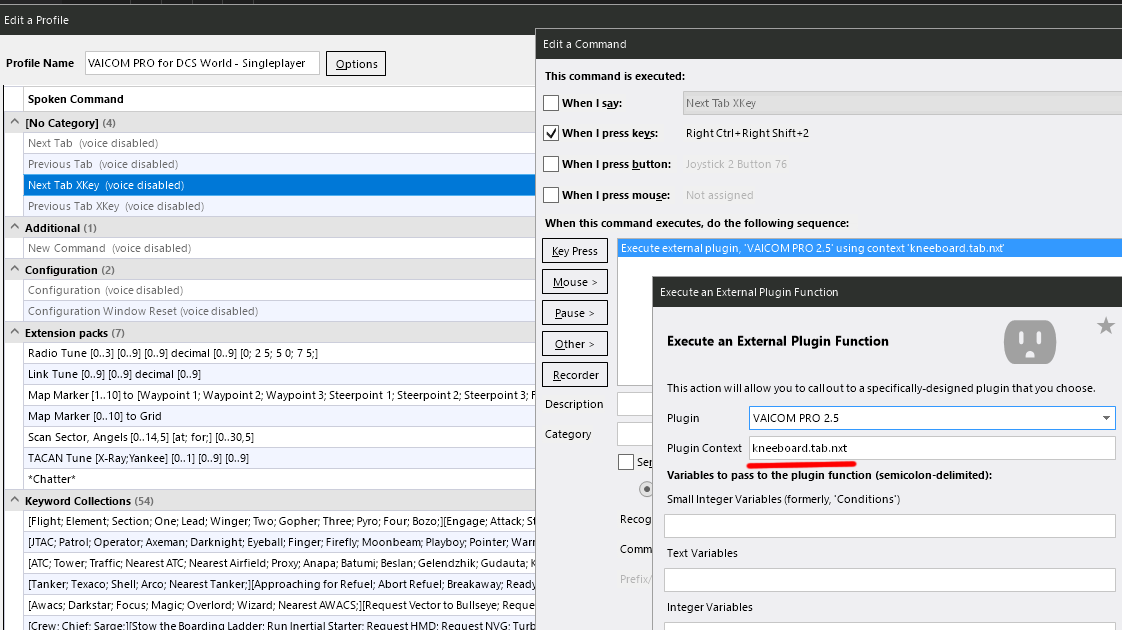Click the Plugin Context input field
The height and width of the screenshot is (630, 1122).
[x=932, y=448]
